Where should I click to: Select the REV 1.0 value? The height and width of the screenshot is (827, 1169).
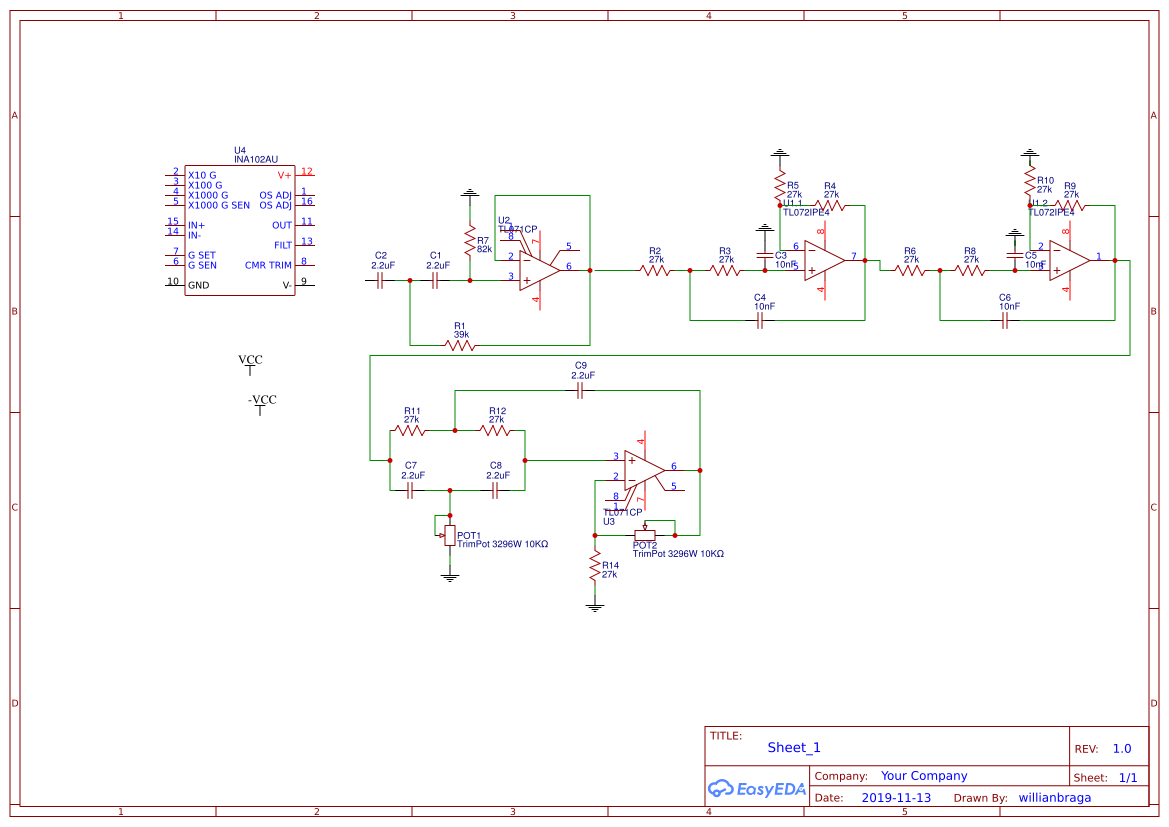coord(1121,749)
